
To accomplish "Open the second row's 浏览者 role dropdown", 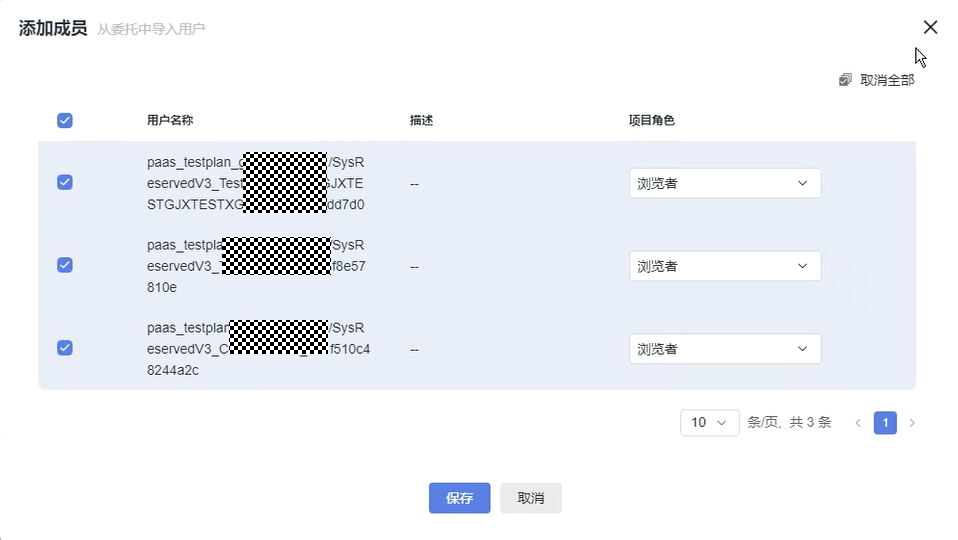I will point(725,266).
